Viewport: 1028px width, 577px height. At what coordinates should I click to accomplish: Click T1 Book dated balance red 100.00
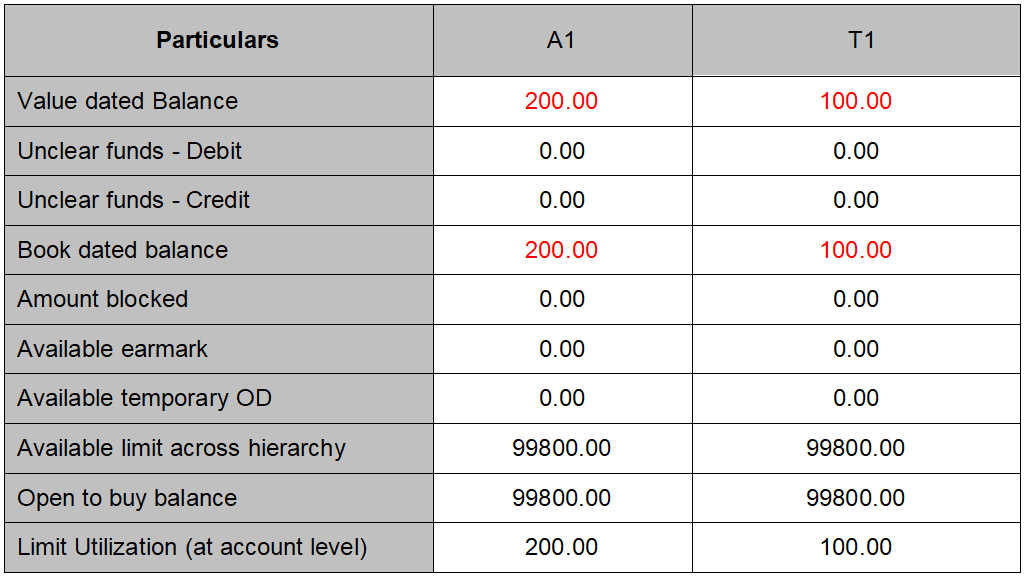click(856, 250)
